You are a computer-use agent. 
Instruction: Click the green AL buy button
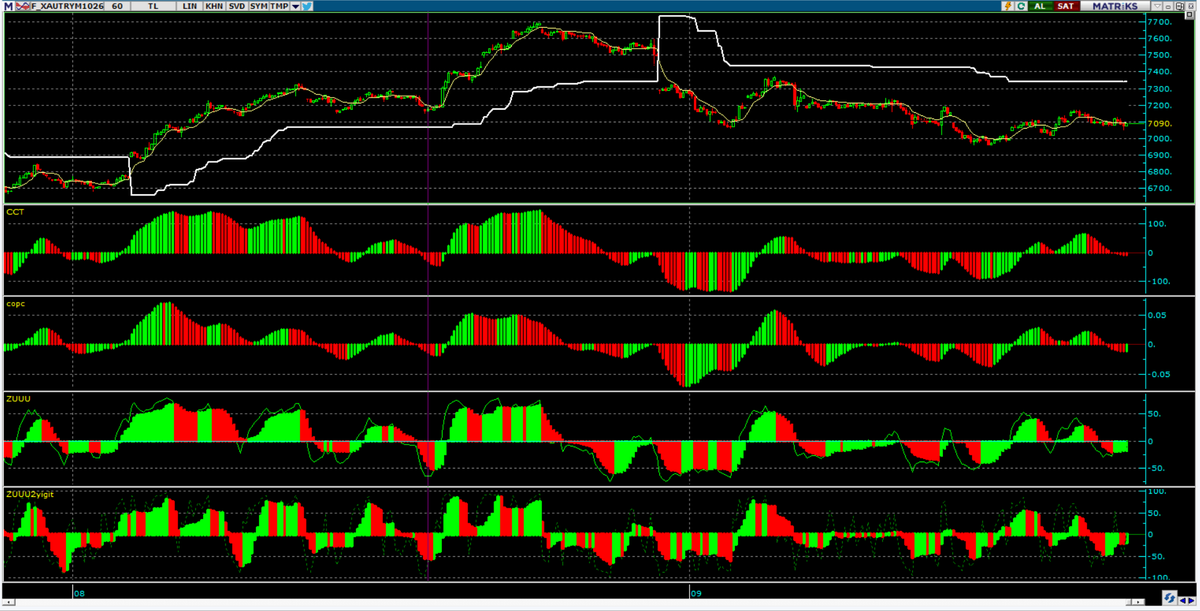[x=1040, y=6]
